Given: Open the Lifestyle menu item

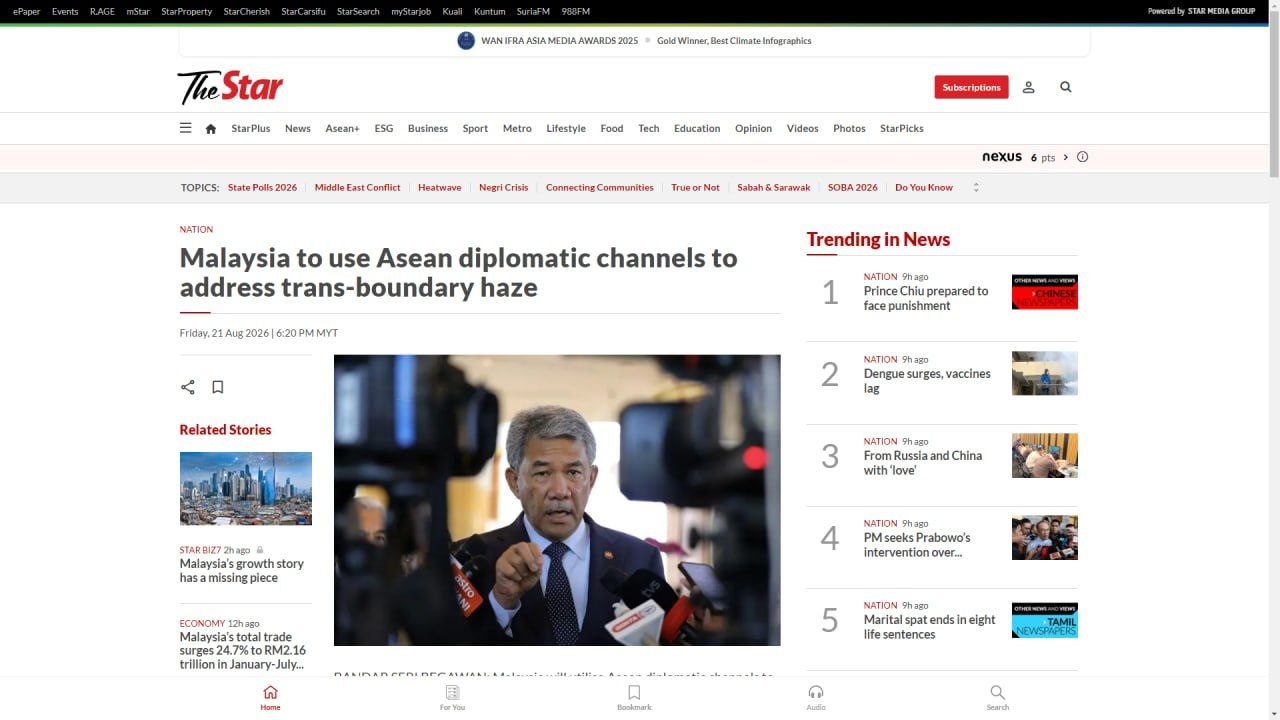Looking at the screenshot, I should point(566,128).
